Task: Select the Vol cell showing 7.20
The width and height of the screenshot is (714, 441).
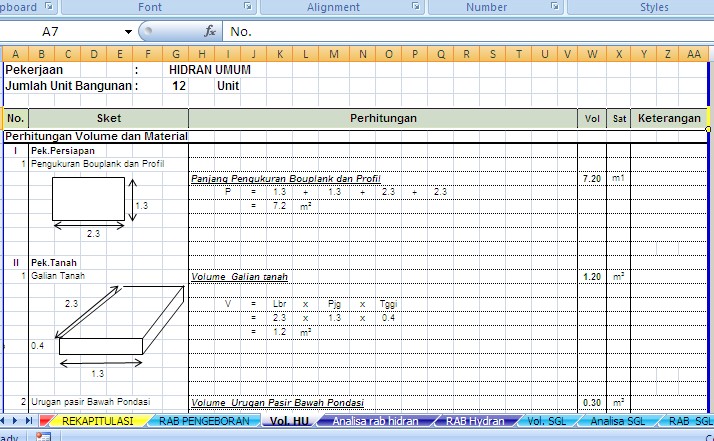Action: (592, 179)
